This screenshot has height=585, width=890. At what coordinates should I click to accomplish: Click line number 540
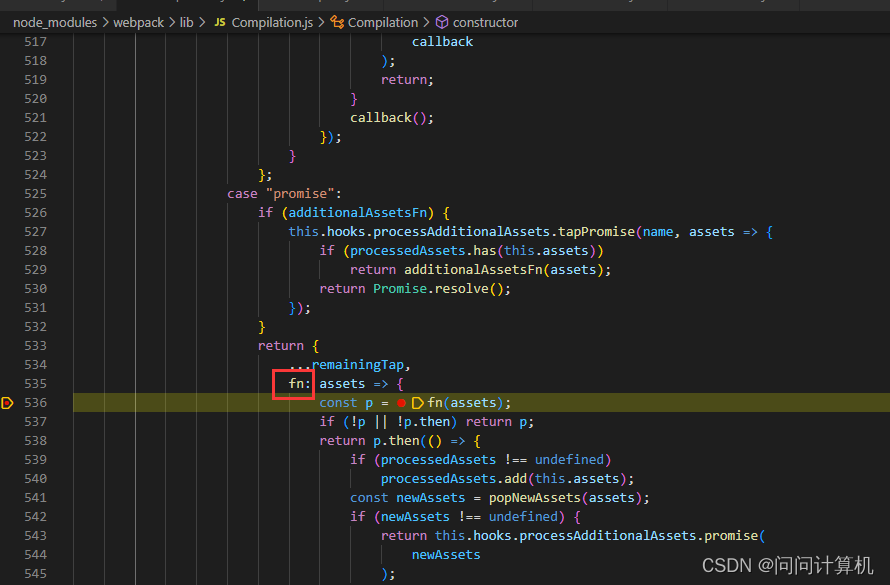point(35,479)
